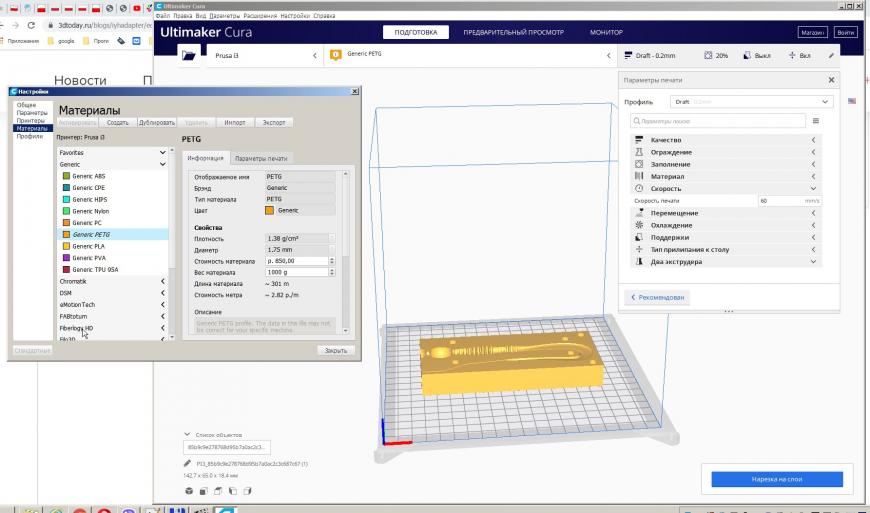Image resolution: width=870 pixels, height=513 pixels.
Task: Switch to the Монитор stage
Action: pyautogui.click(x=606, y=32)
